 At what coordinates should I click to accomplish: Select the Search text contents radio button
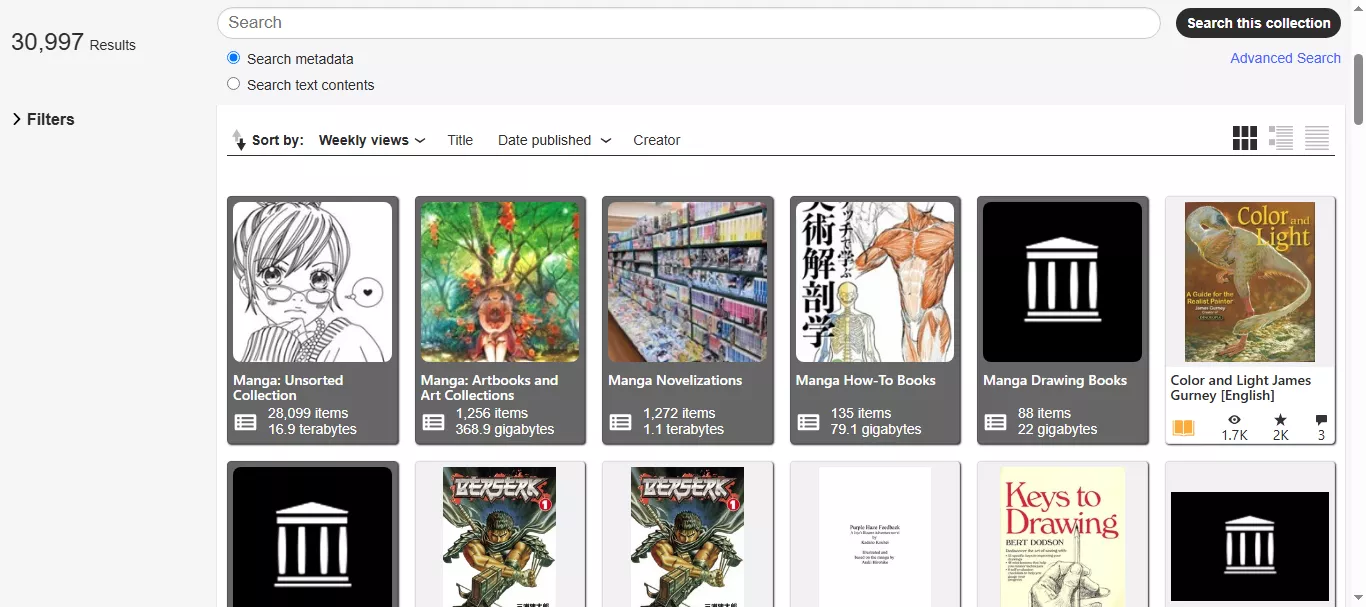click(x=232, y=84)
